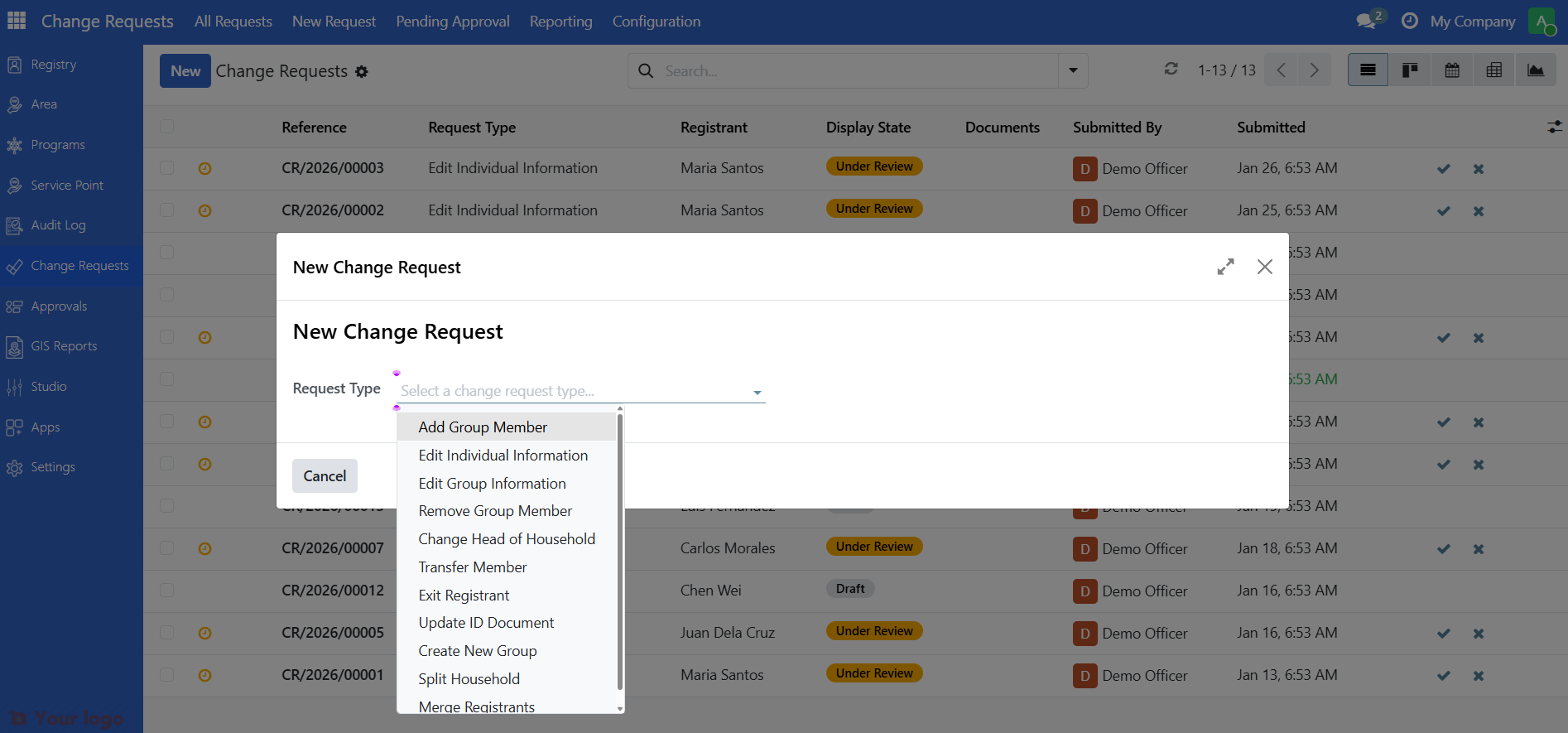Viewport: 1568px width, 733px height.
Task: Open the All Requests menu
Action: (x=233, y=22)
